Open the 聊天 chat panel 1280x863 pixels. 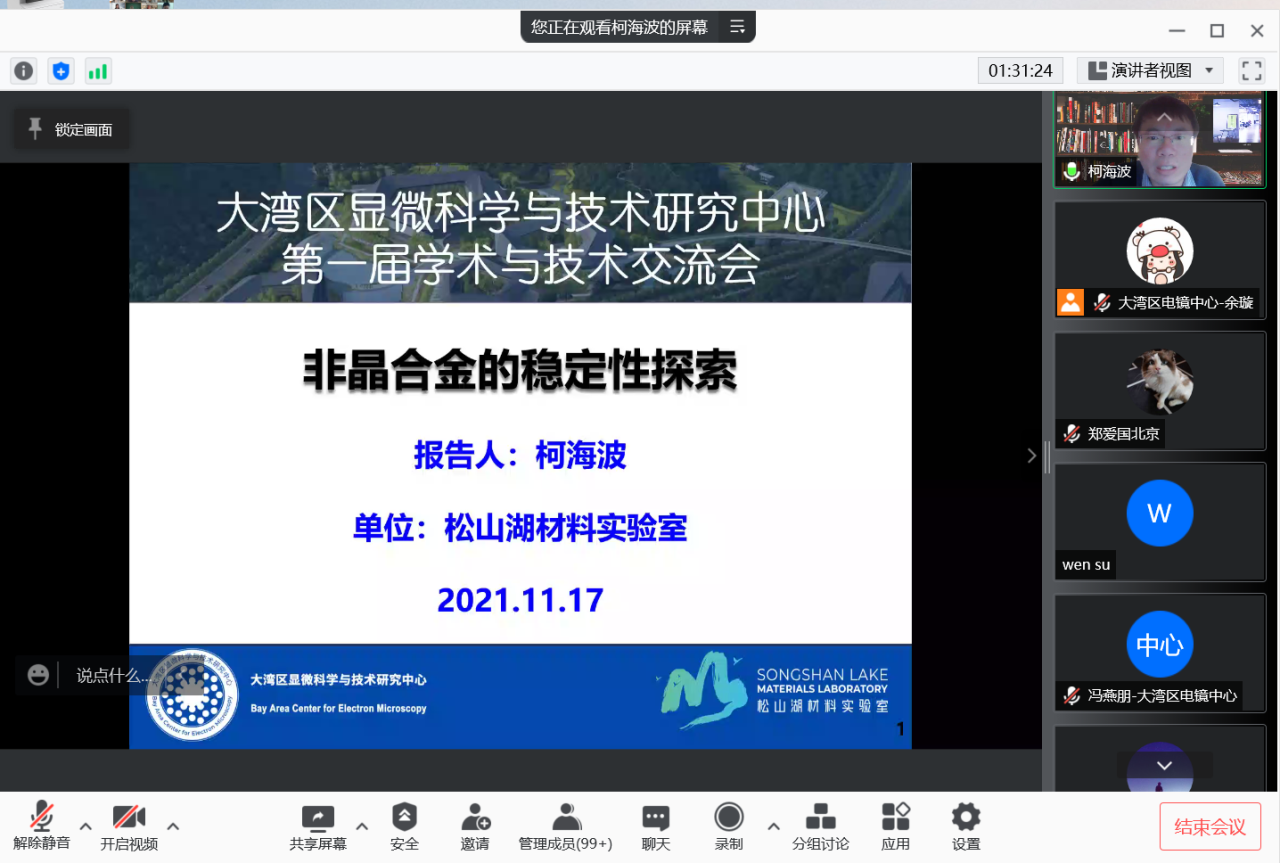[655, 826]
